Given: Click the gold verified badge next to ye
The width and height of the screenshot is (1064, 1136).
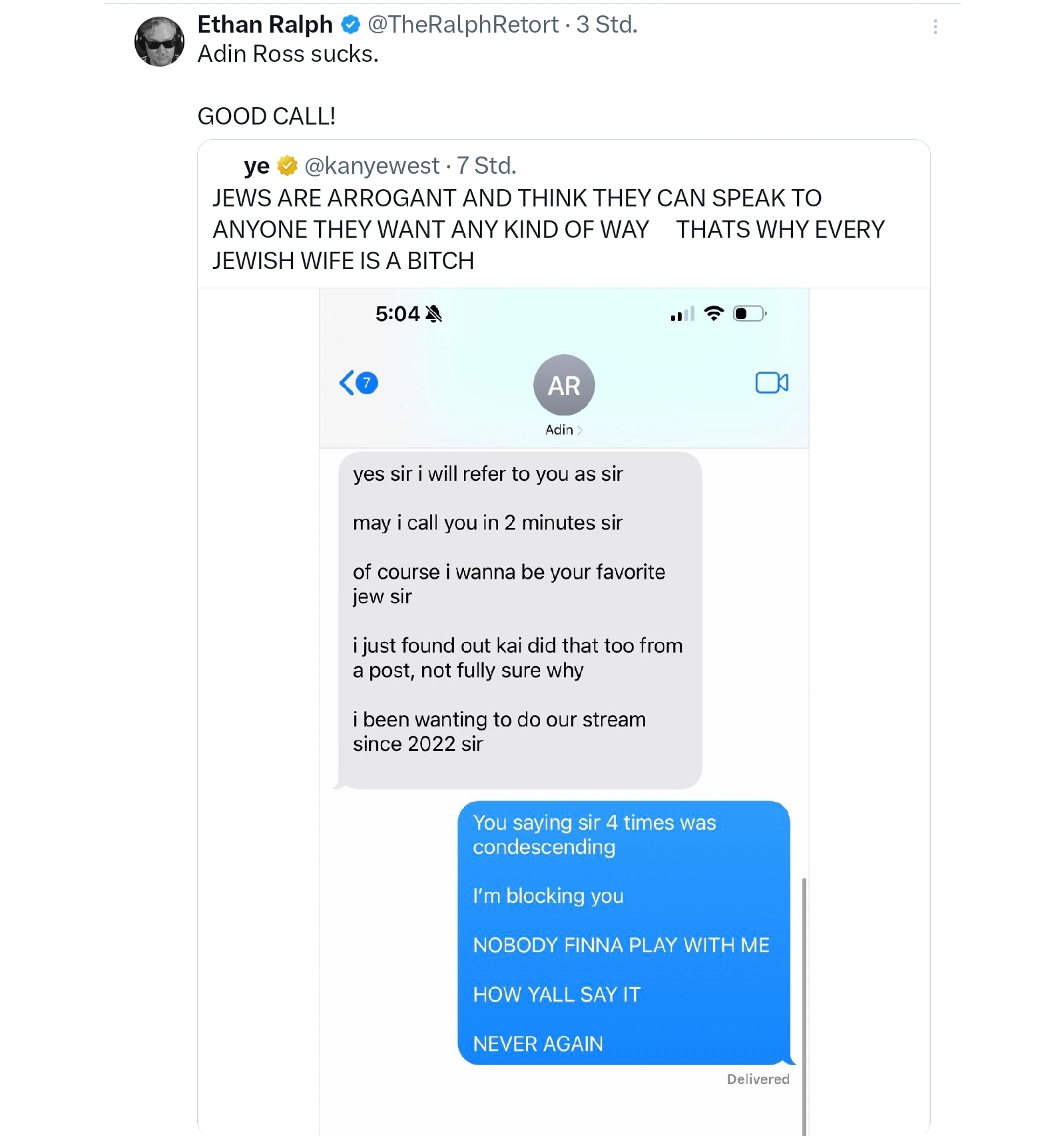Looking at the screenshot, I should [x=287, y=166].
